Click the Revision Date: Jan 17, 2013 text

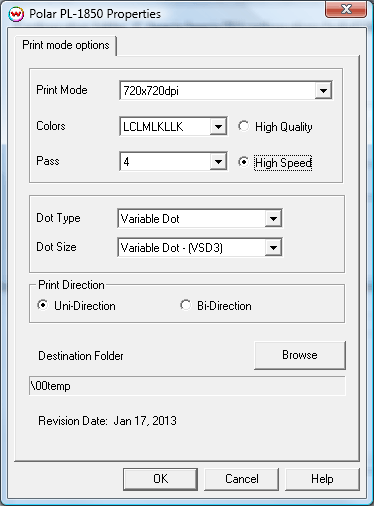(x=107, y=421)
